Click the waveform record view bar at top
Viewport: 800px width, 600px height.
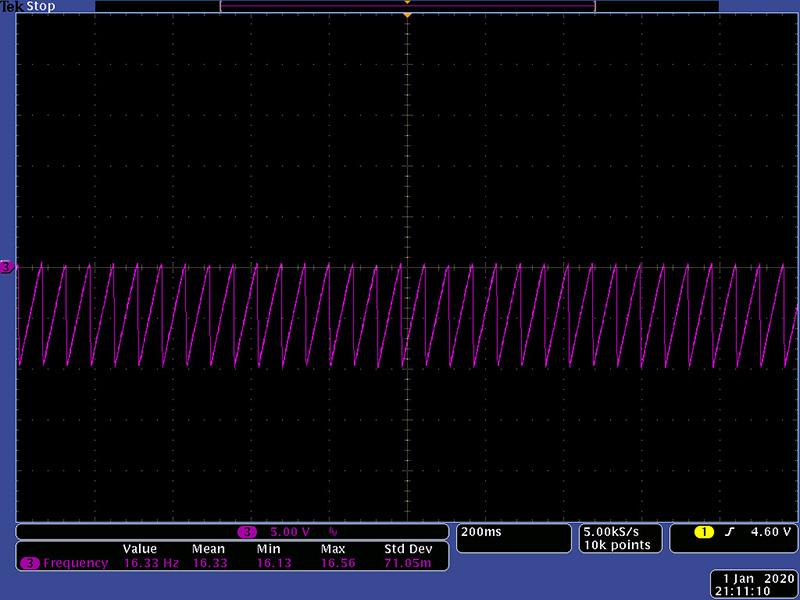coord(407,6)
